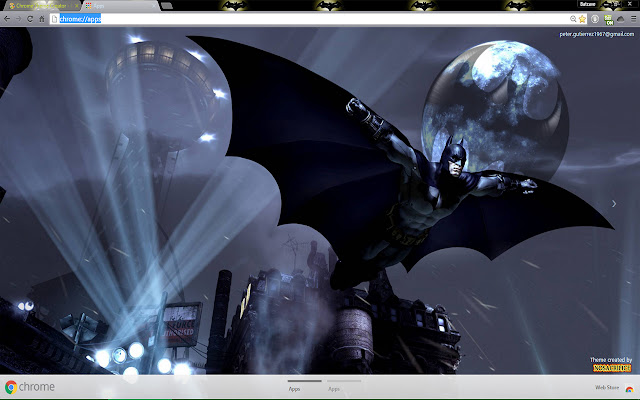Reload the current page
This screenshot has height=400, width=640.
[30, 19]
